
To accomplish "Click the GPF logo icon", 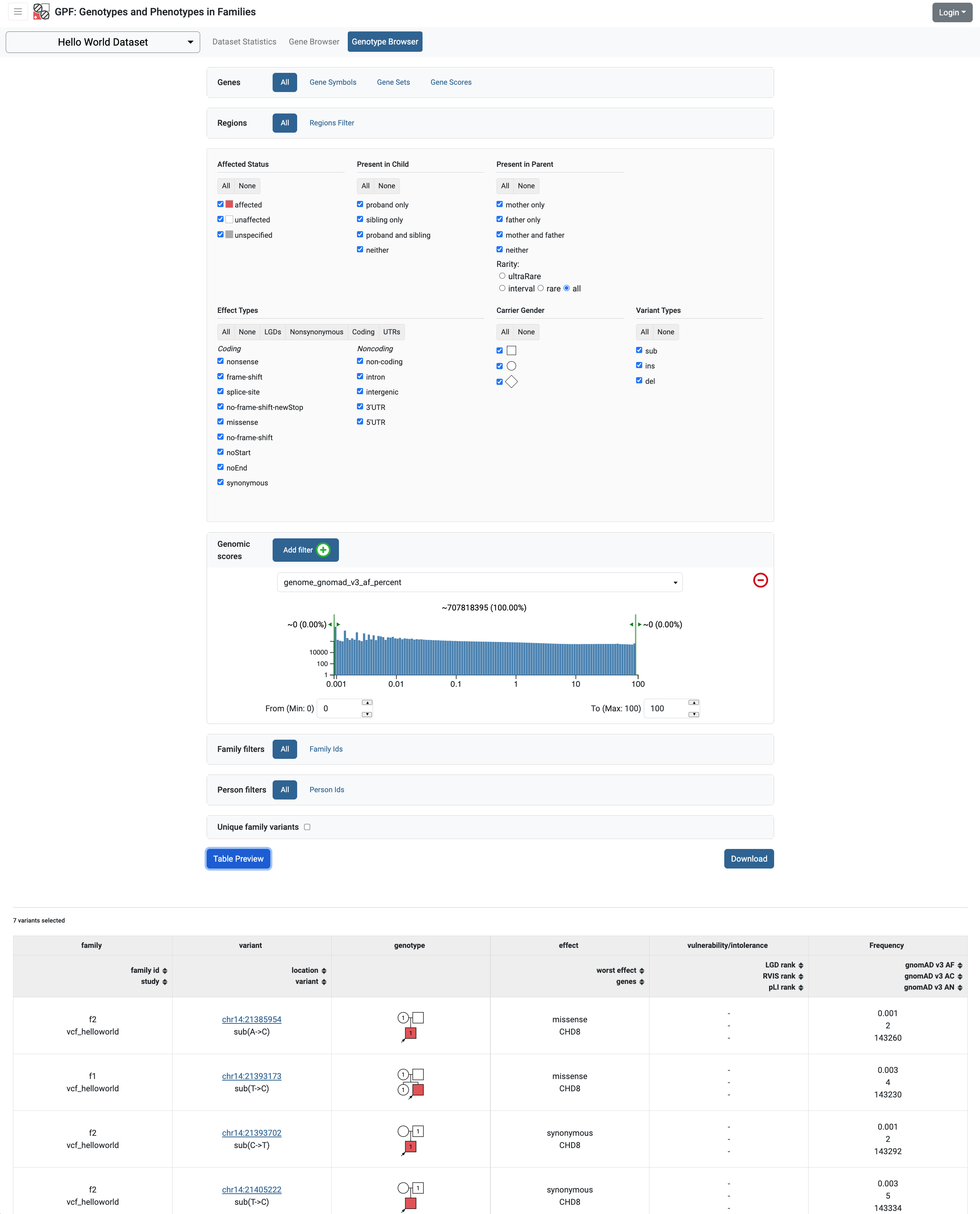I will tap(41, 11).
